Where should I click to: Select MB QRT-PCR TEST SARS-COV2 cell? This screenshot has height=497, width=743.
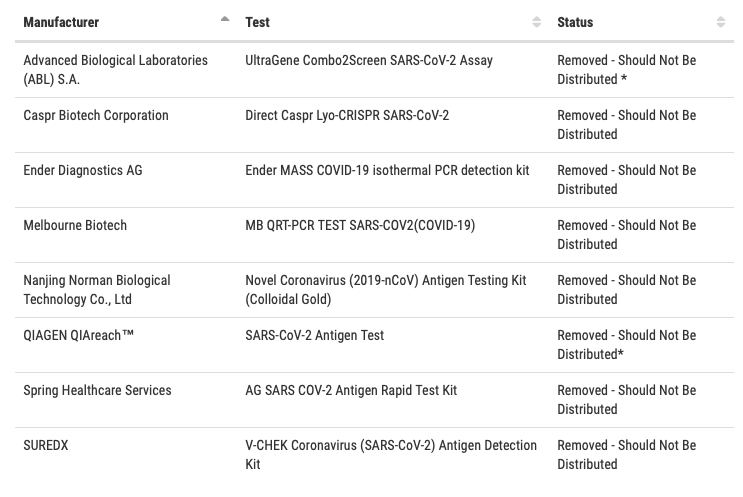tap(360, 225)
